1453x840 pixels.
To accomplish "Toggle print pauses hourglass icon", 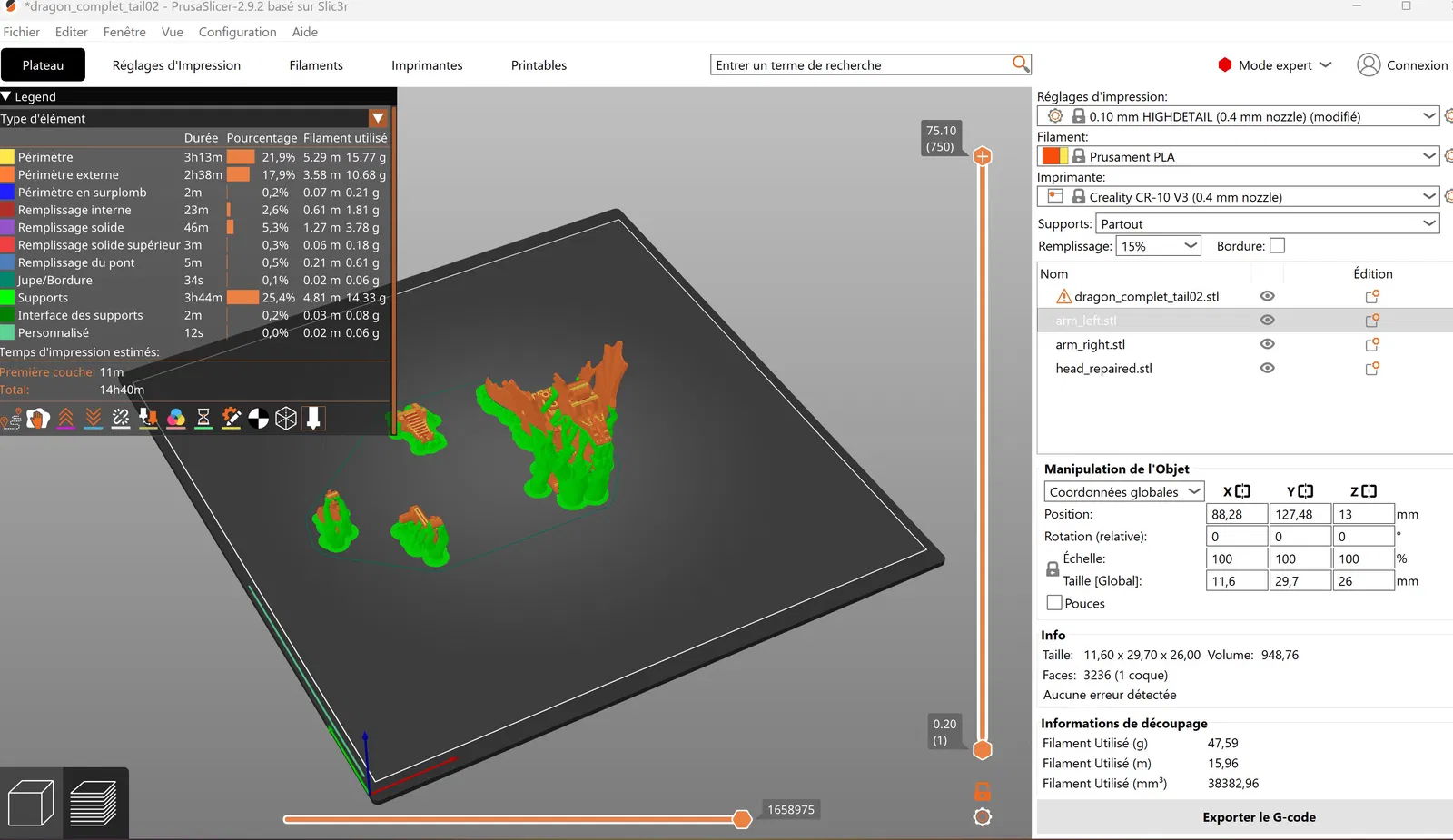I will click(x=203, y=419).
